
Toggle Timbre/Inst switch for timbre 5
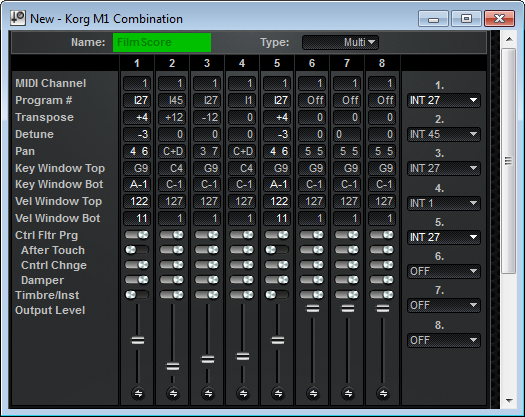point(277,295)
